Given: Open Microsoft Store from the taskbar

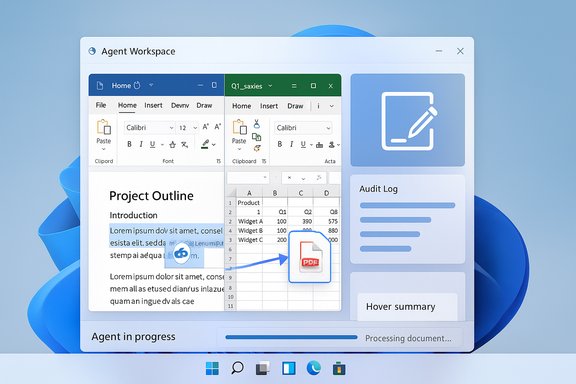Looking at the screenshot, I should (339, 369).
